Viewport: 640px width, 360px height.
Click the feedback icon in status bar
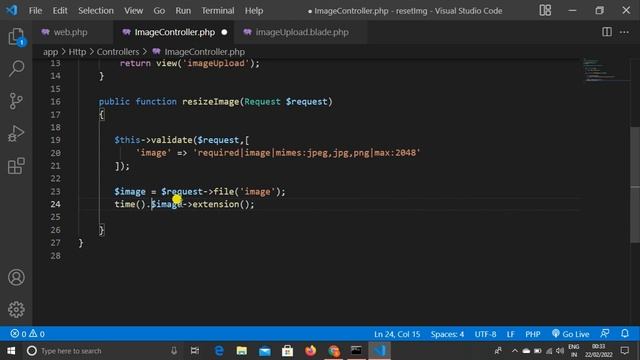click(605, 333)
